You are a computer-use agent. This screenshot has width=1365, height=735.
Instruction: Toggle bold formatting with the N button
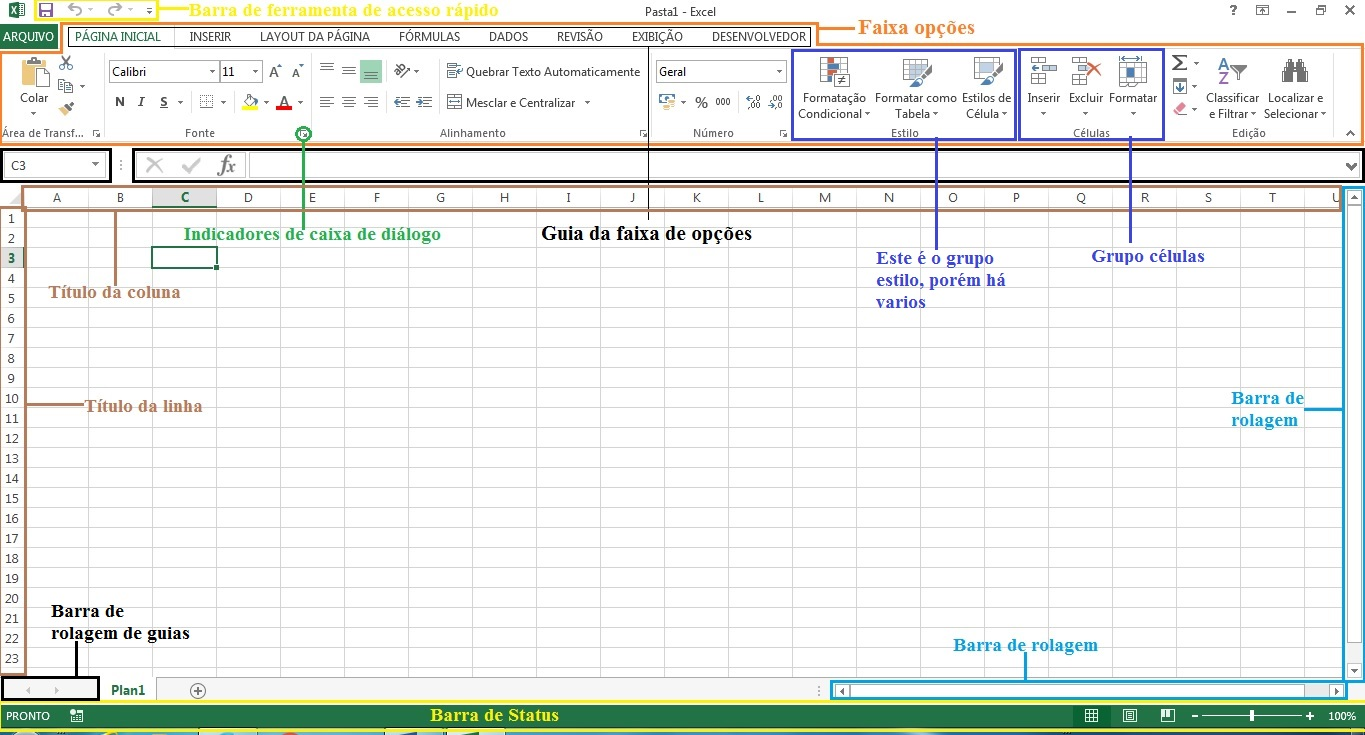pyautogui.click(x=119, y=101)
